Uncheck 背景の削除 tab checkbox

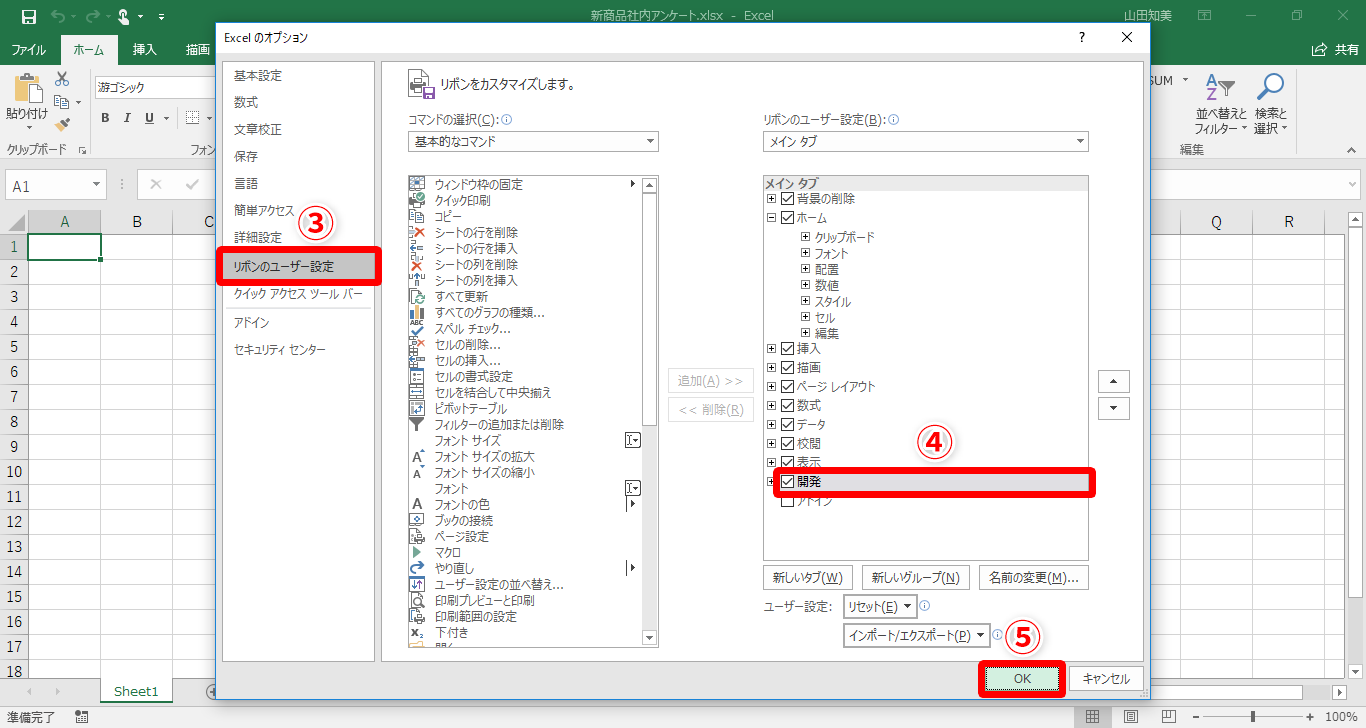[x=787, y=199]
